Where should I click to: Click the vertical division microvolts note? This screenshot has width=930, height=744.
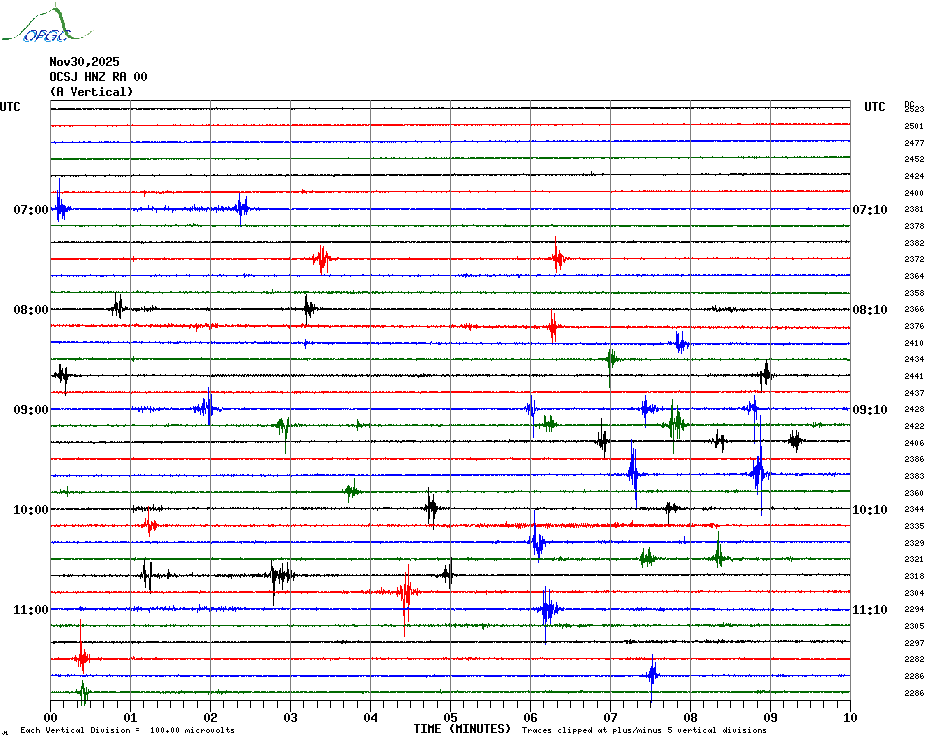point(128,730)
